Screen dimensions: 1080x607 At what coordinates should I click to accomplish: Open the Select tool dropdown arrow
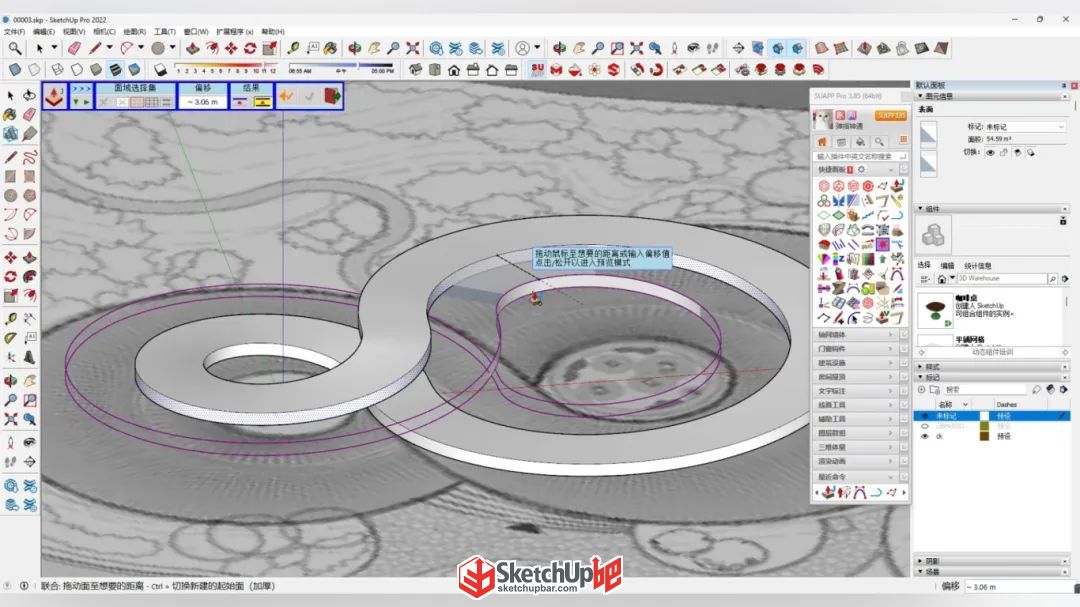point(54,48)
